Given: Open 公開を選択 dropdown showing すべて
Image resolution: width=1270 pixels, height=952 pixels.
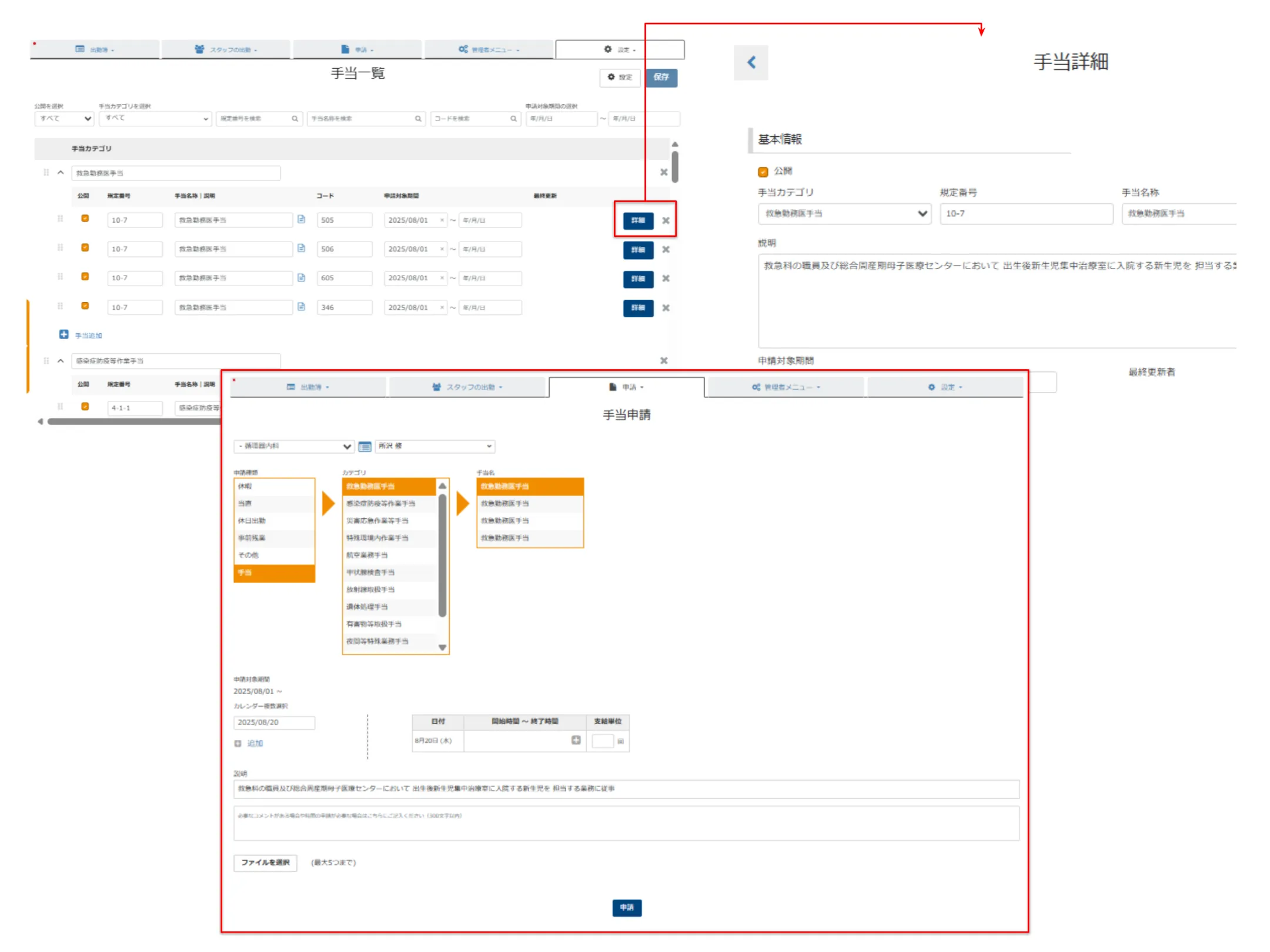Looking at the screenshot, I should [64, 119].
